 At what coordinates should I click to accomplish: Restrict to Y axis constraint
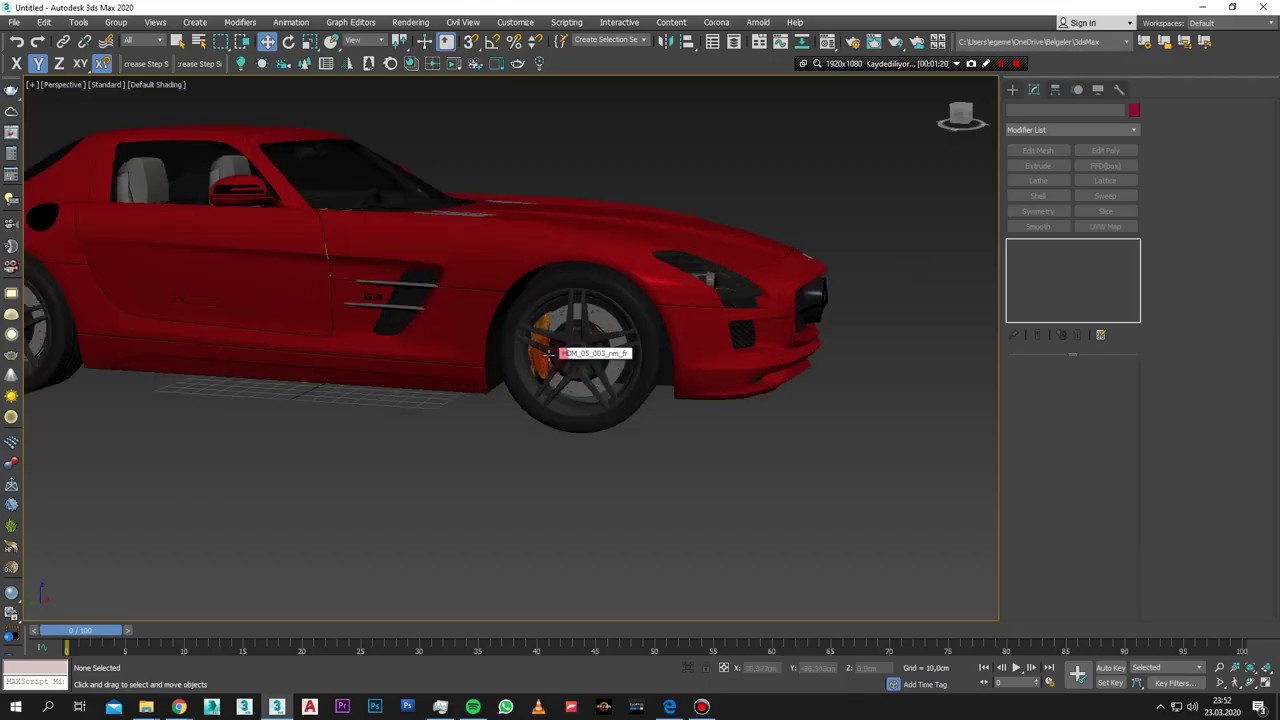38,63
